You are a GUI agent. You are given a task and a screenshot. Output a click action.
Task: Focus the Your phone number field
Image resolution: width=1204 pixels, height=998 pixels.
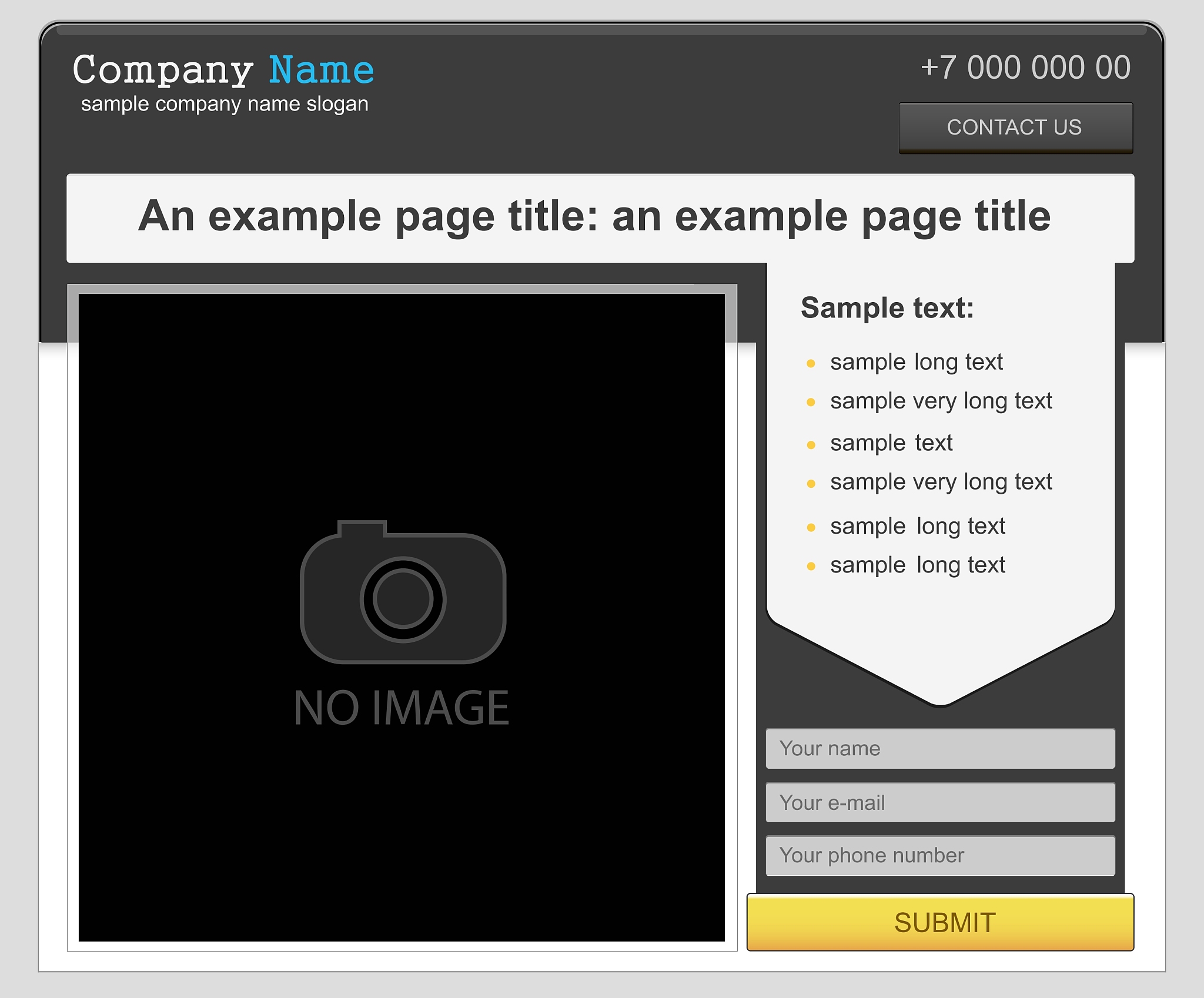tap(939, 856)
